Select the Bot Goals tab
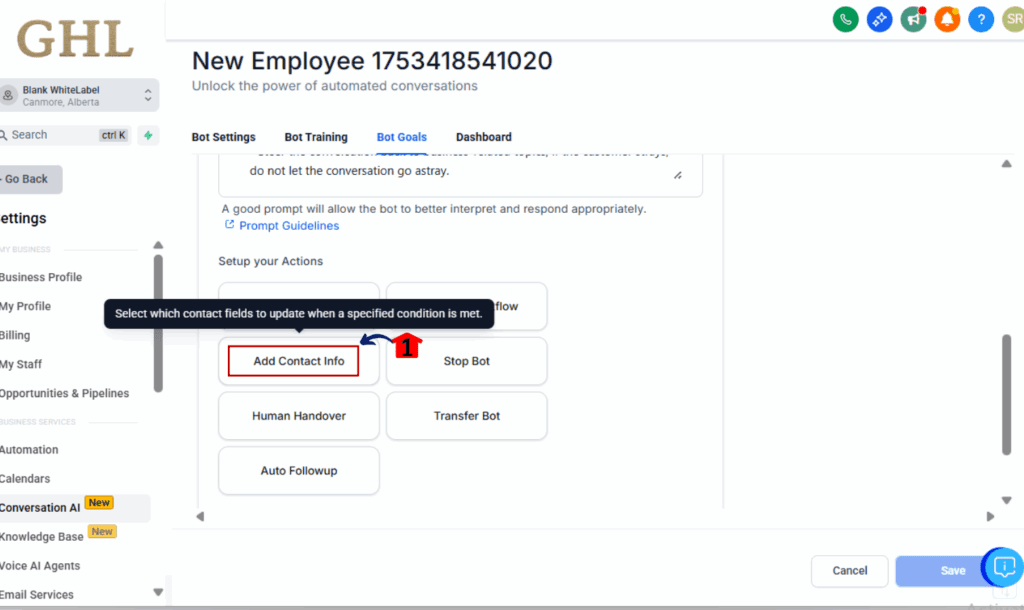The width and height of the screenshot is (1024, 610). (x=402, y=137)
